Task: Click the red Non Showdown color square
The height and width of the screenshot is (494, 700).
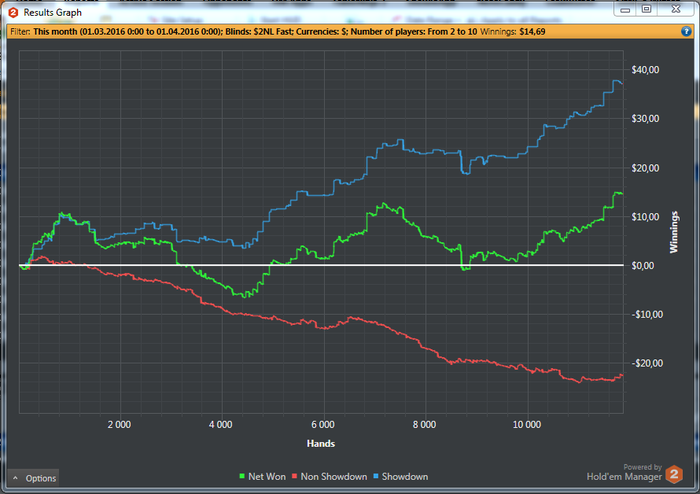Action: point(295,476)
